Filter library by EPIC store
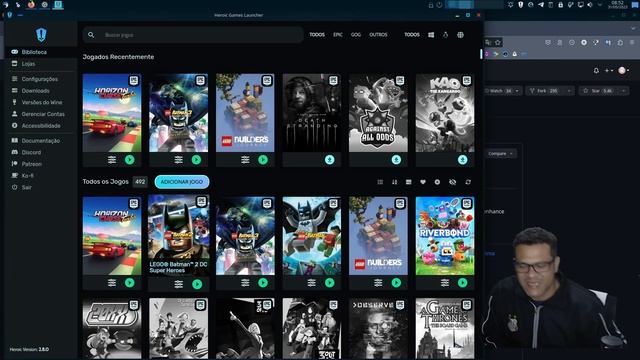Screen dimensions: 640x360 338,35
